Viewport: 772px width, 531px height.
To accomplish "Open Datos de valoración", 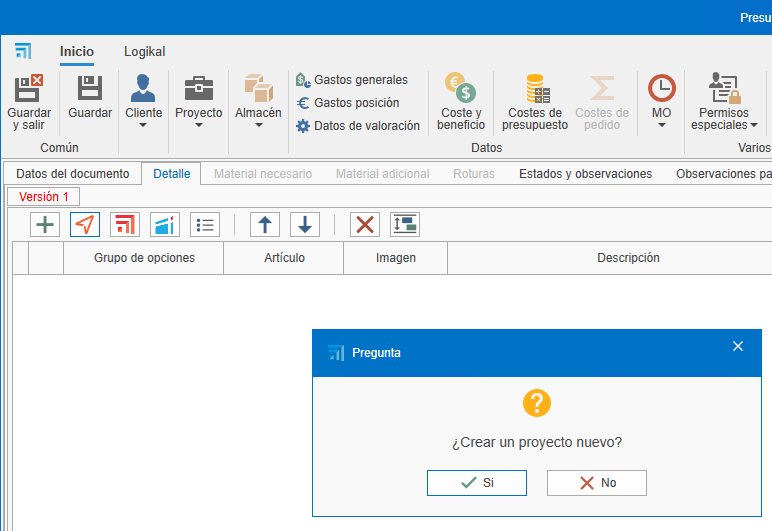I will [358, 126].
